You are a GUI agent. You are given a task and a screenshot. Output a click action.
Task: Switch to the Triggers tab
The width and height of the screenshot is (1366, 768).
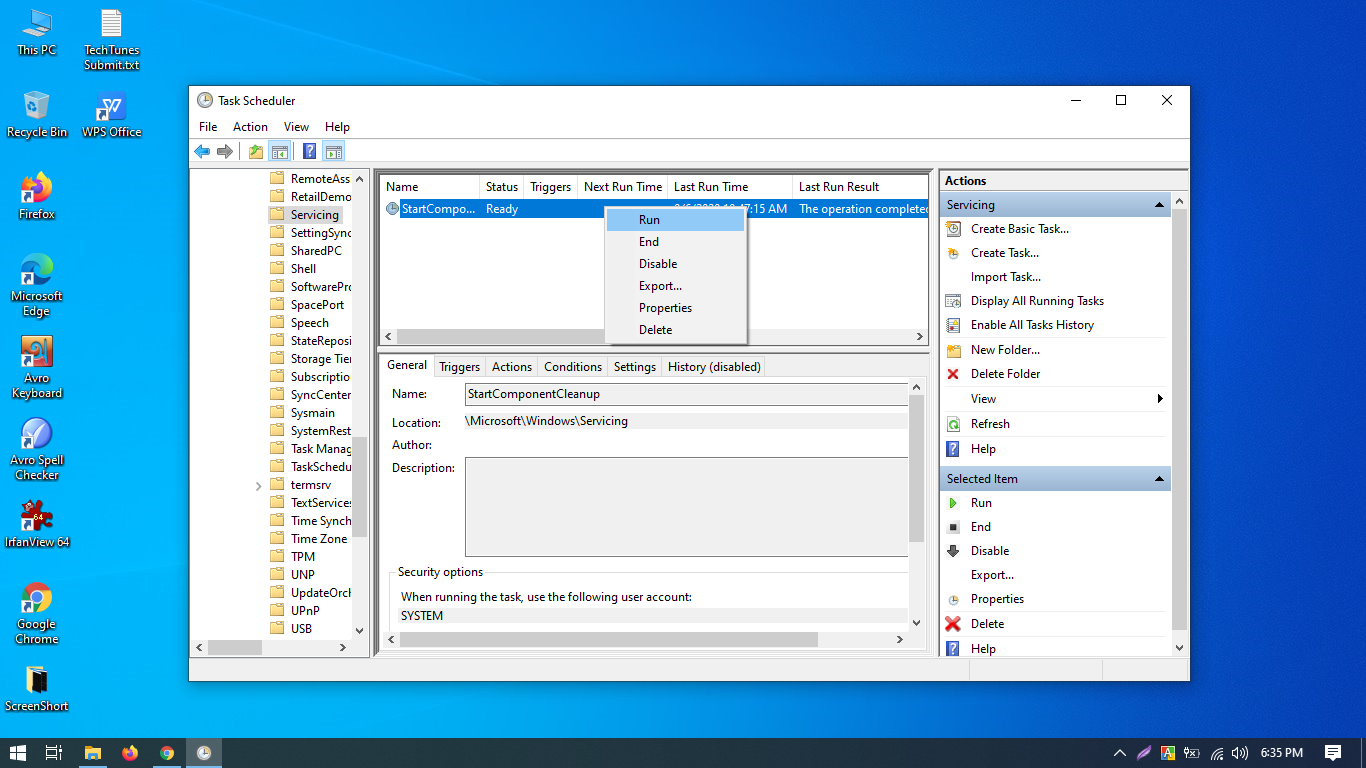tap(459, 367)
